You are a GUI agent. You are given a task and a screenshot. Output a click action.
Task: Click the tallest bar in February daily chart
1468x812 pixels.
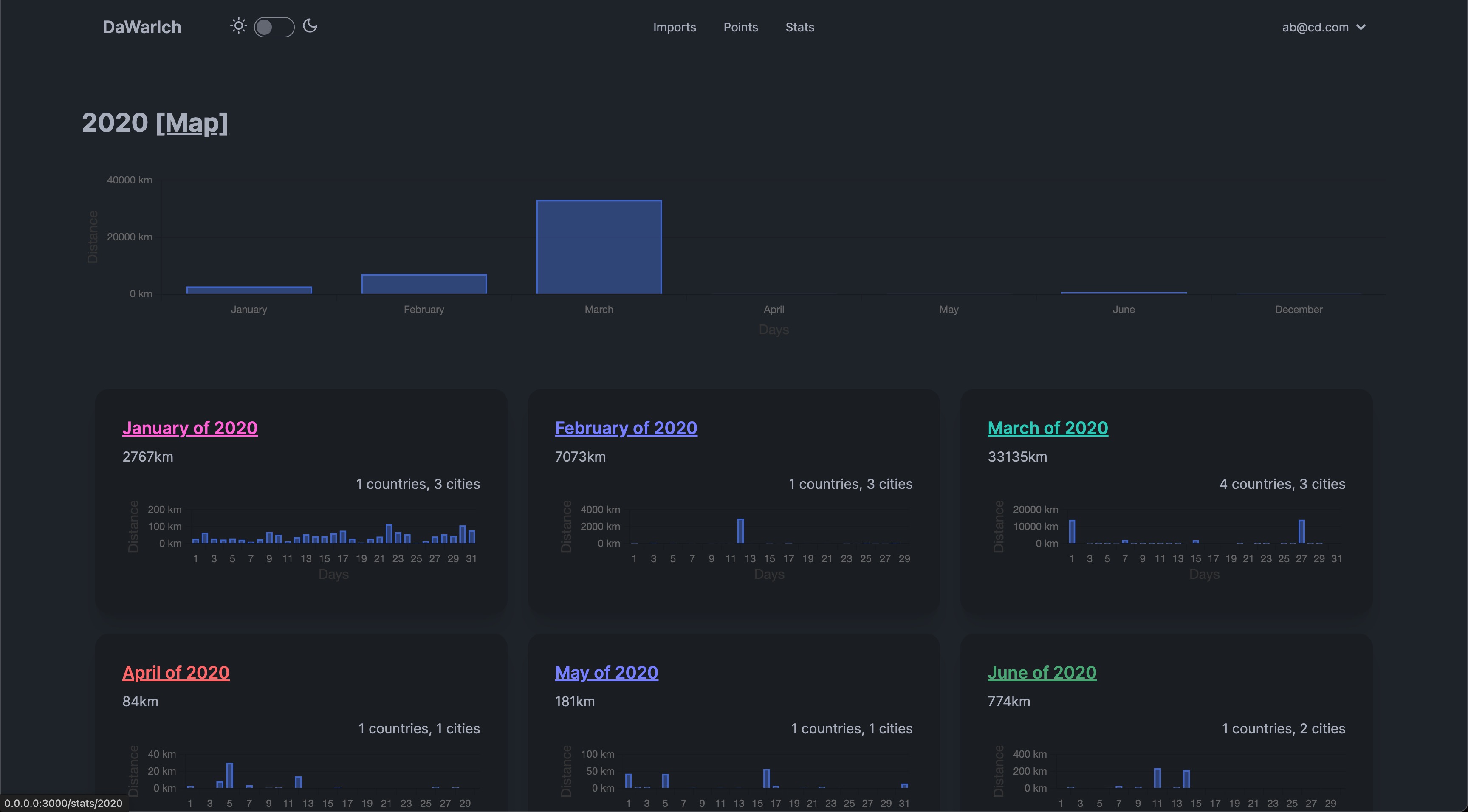(x=740, y=531)
